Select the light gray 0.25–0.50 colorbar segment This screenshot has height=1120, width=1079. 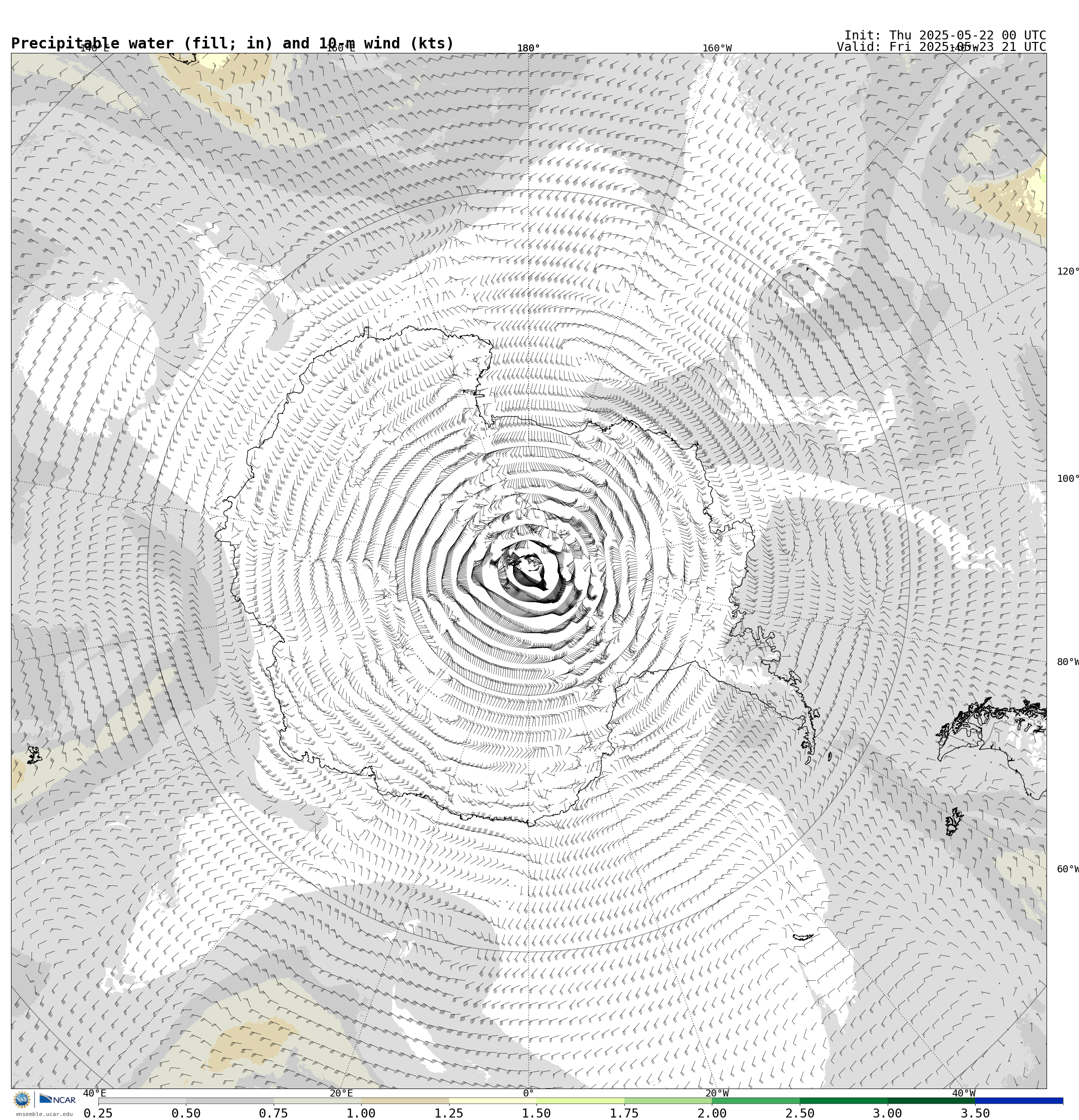[x=142, y=1101]
